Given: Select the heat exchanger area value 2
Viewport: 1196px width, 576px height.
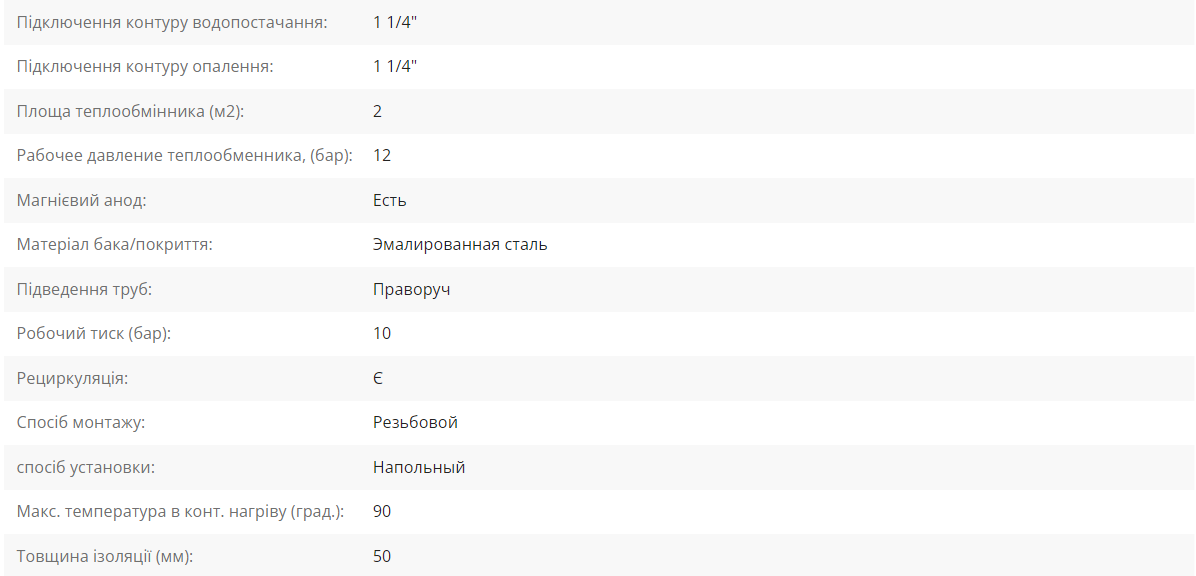Looking at the screenshot, I should point(378,111).
